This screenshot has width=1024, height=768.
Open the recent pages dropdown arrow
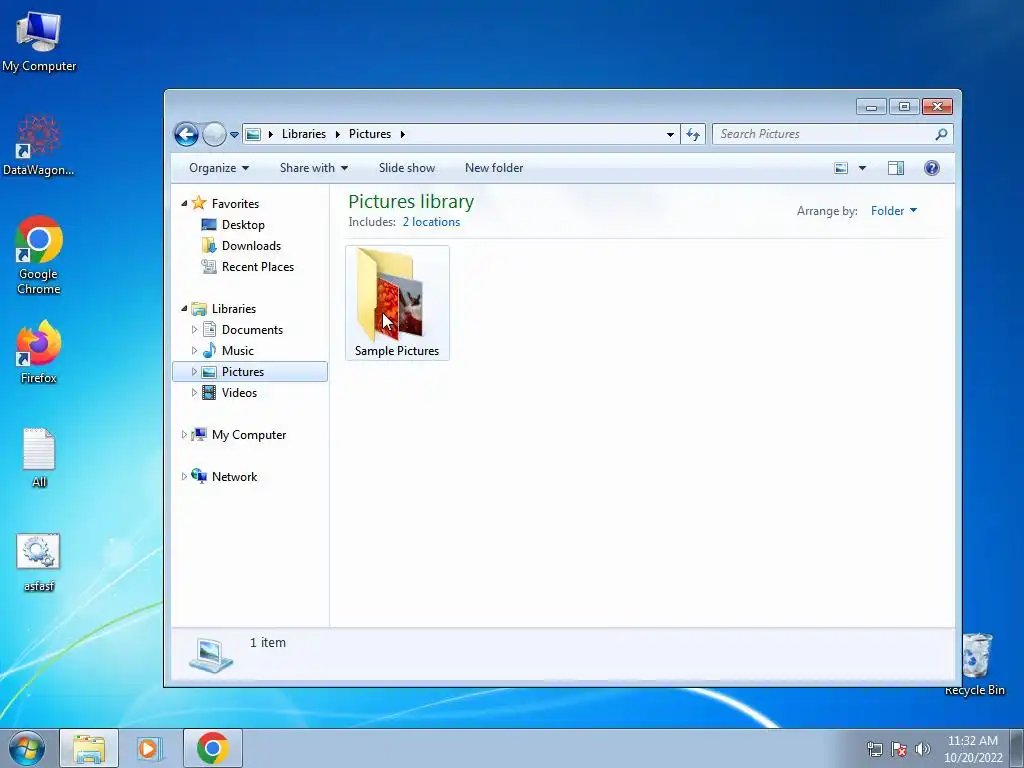pyautogui.click(x=234, y=135)
